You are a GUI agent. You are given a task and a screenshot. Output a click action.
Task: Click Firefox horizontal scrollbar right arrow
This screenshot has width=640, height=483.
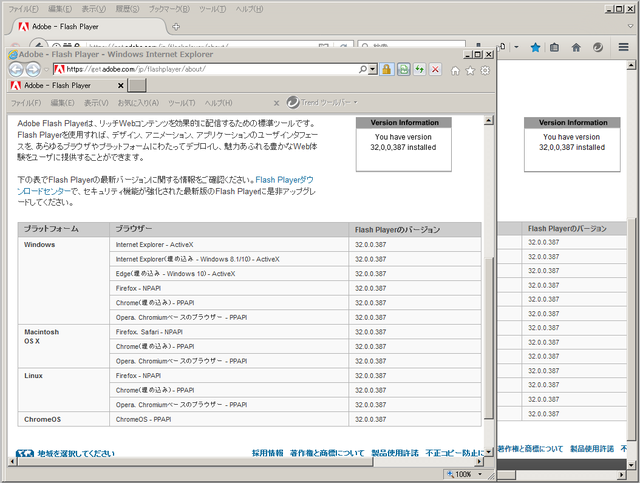point(622,474)
